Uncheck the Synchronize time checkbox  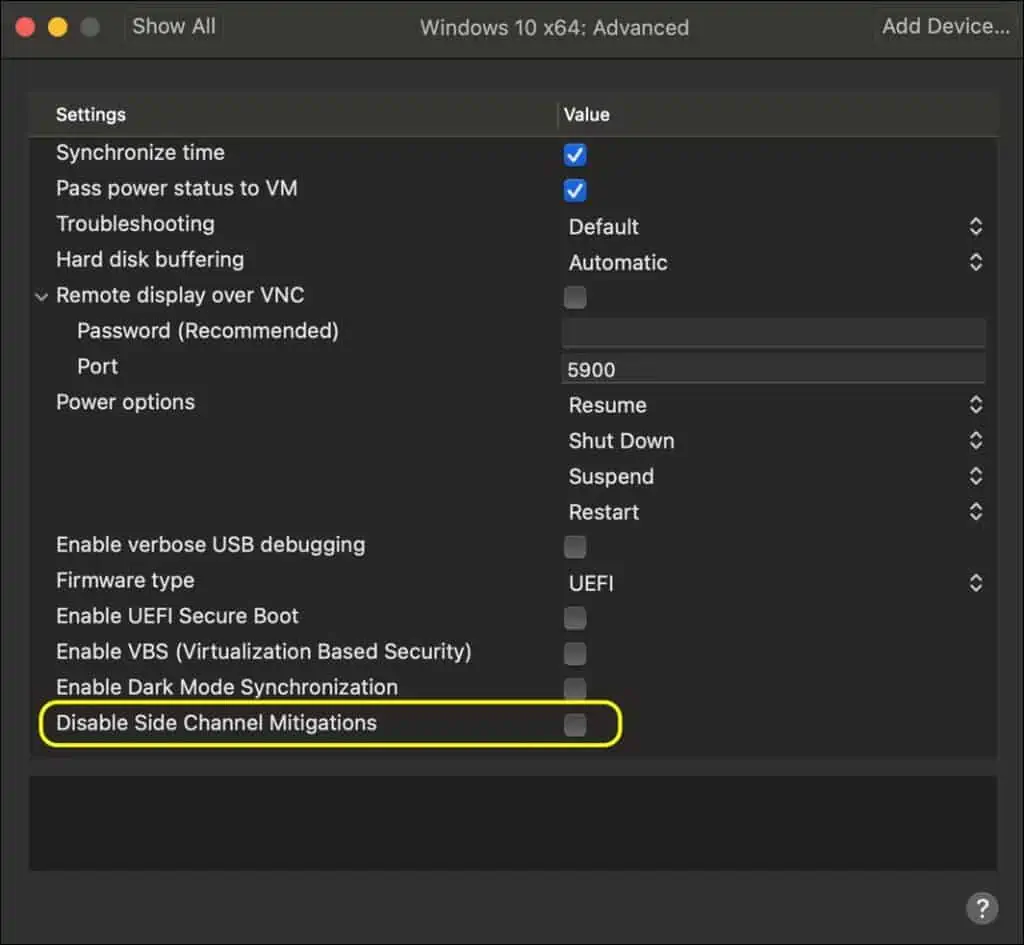point(575,155)
